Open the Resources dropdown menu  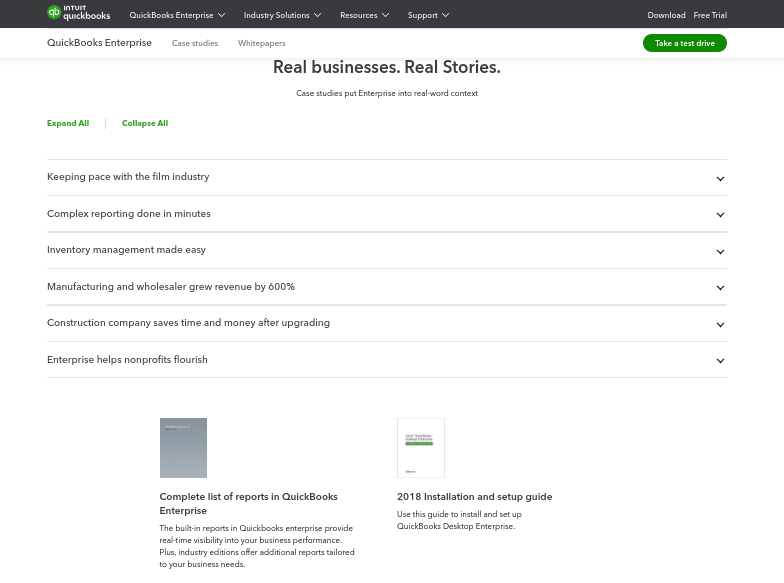pos(364,16)
